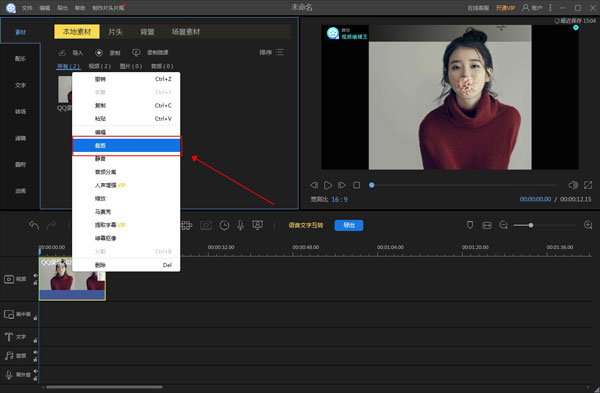Click the video track camera icon
This screenshot has width=600, height=393.
pos(9,279)
